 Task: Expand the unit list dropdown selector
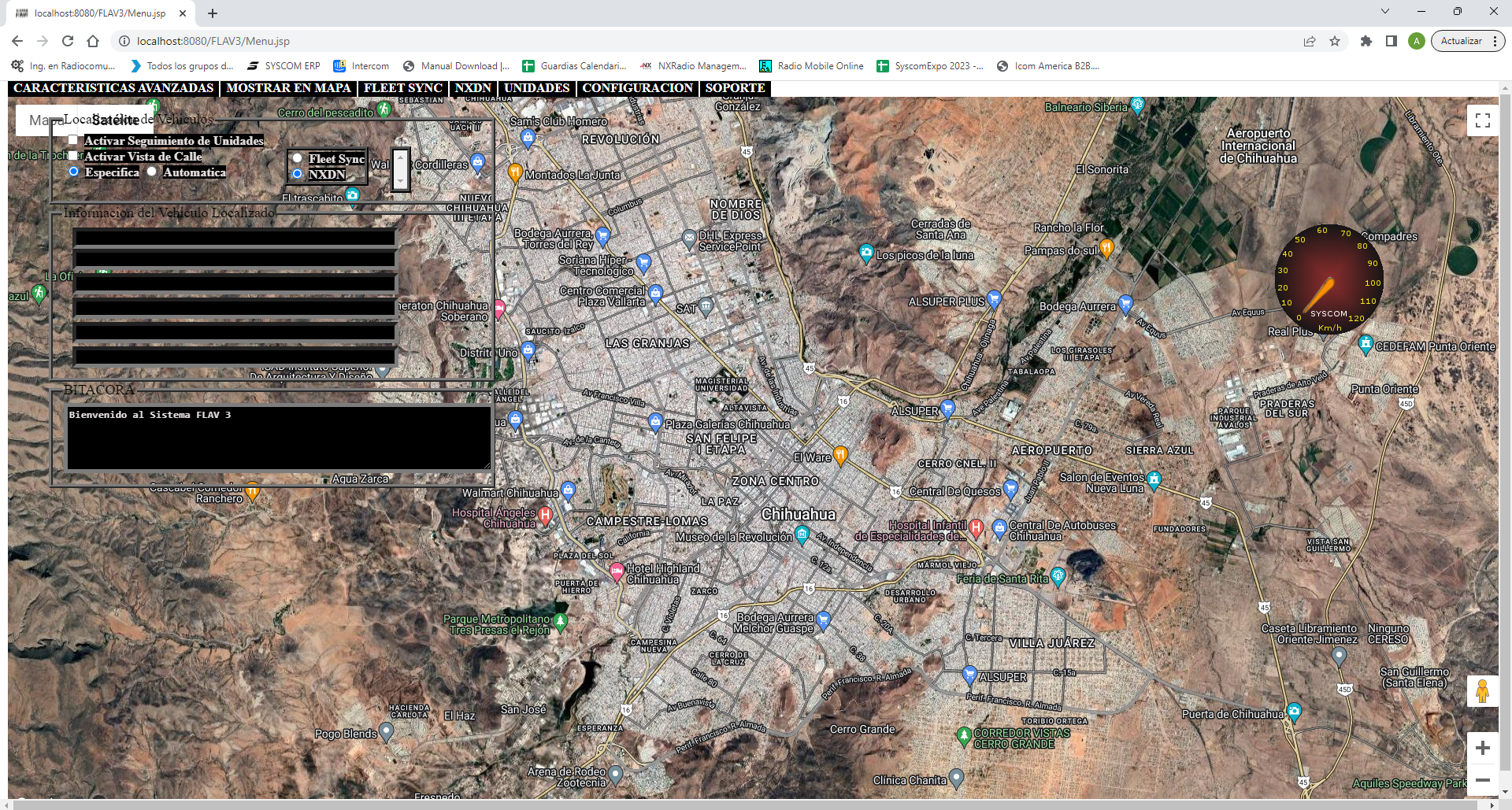[x=400, y=169]
